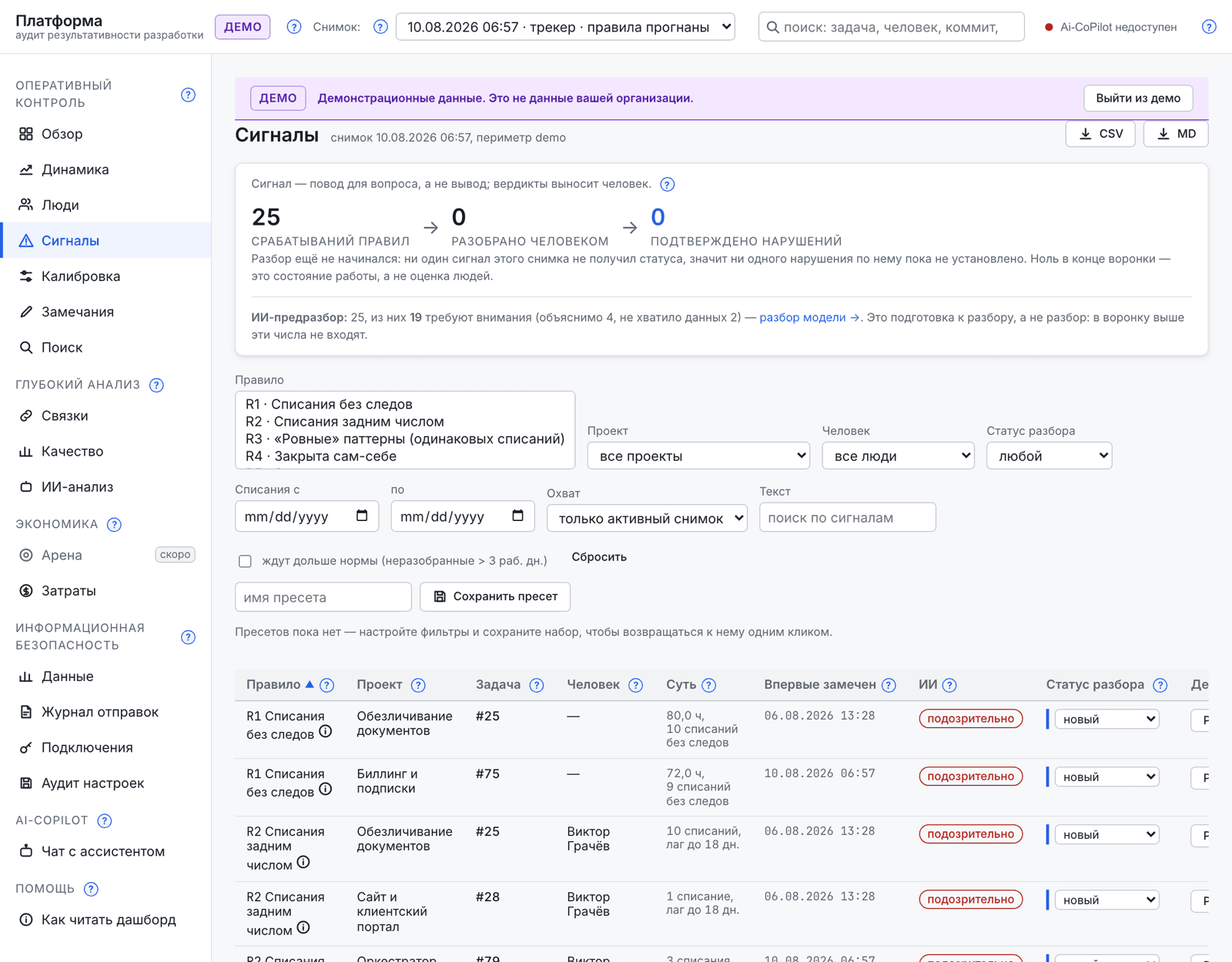
Task: Change status dropdown in the Биллинг и подписки row
Action: [1106, 777]
